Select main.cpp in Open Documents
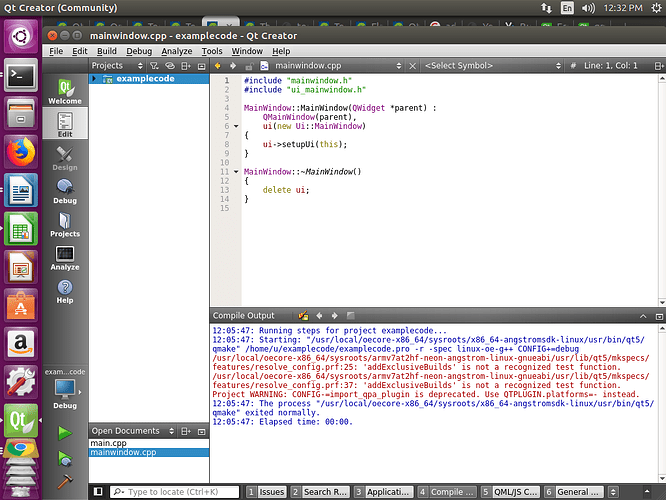Screen dimensions: 666x500 (149, 443)
